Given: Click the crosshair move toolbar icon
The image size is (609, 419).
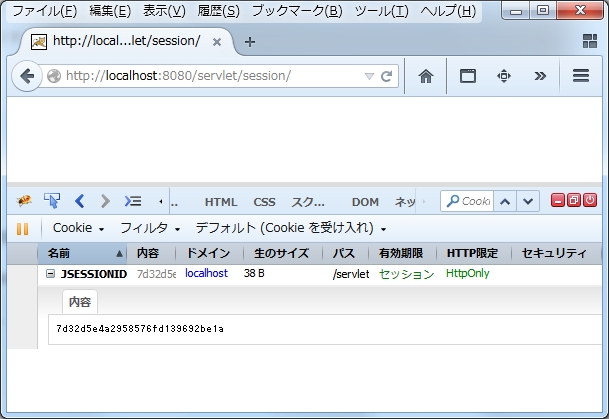Looking at the screenshot, I should (x=504, y=76).
